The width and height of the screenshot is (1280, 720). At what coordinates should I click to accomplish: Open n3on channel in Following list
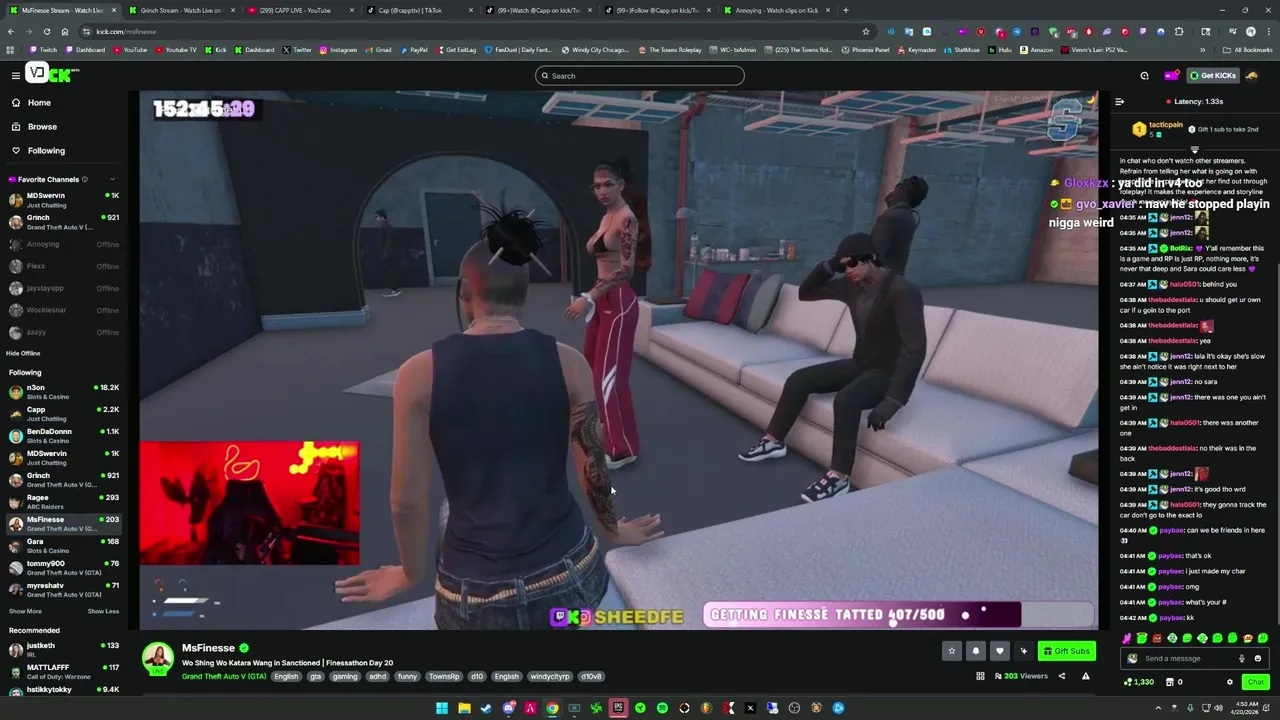pyautogui.click(x=62, y=392)
